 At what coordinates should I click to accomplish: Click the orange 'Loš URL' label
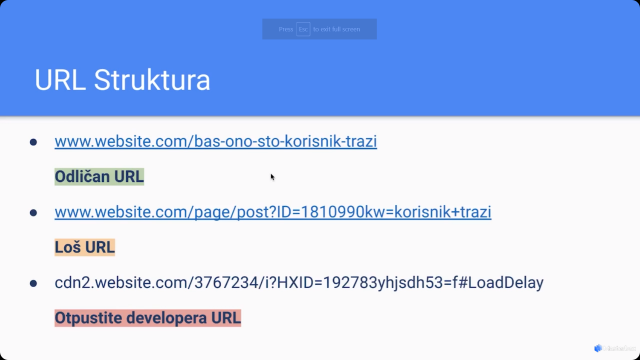tap(84, 247)
